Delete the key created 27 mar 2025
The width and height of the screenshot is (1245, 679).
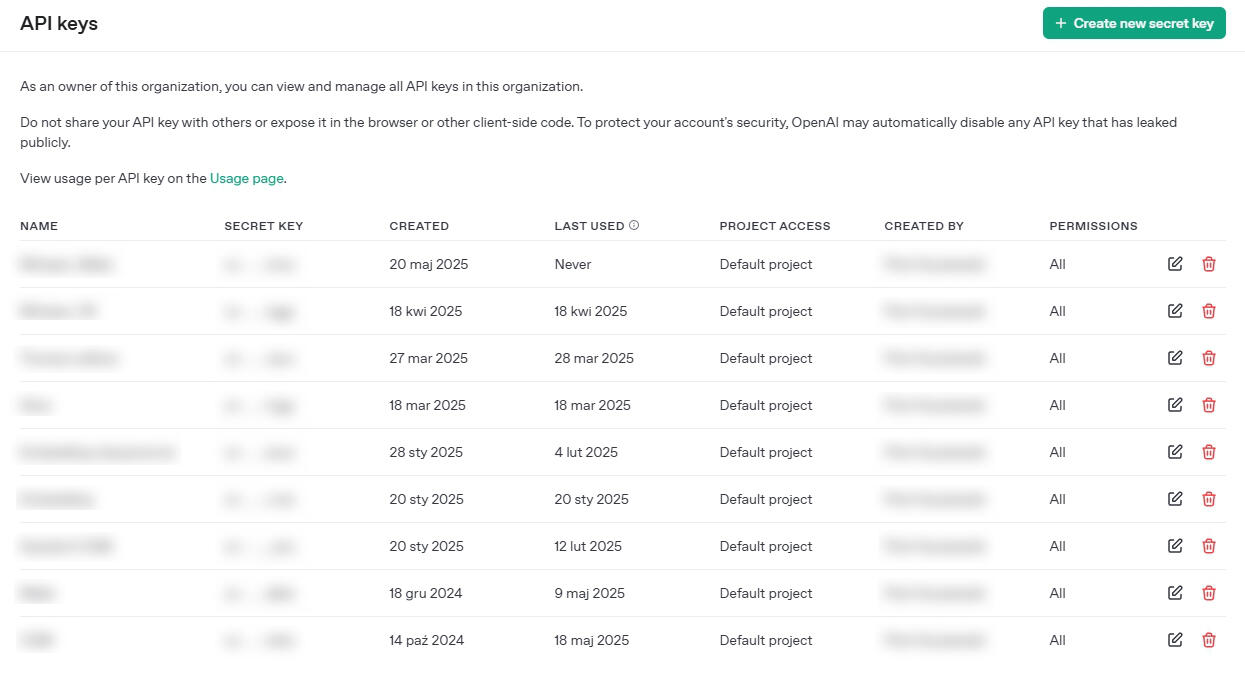pos(1209,358)
